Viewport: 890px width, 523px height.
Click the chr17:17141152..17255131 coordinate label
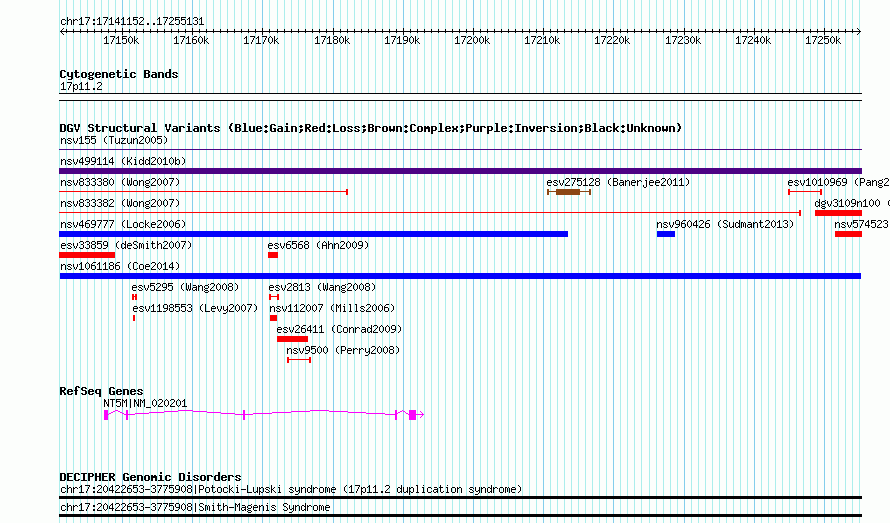pyautogui.click(x=132, y=22)
